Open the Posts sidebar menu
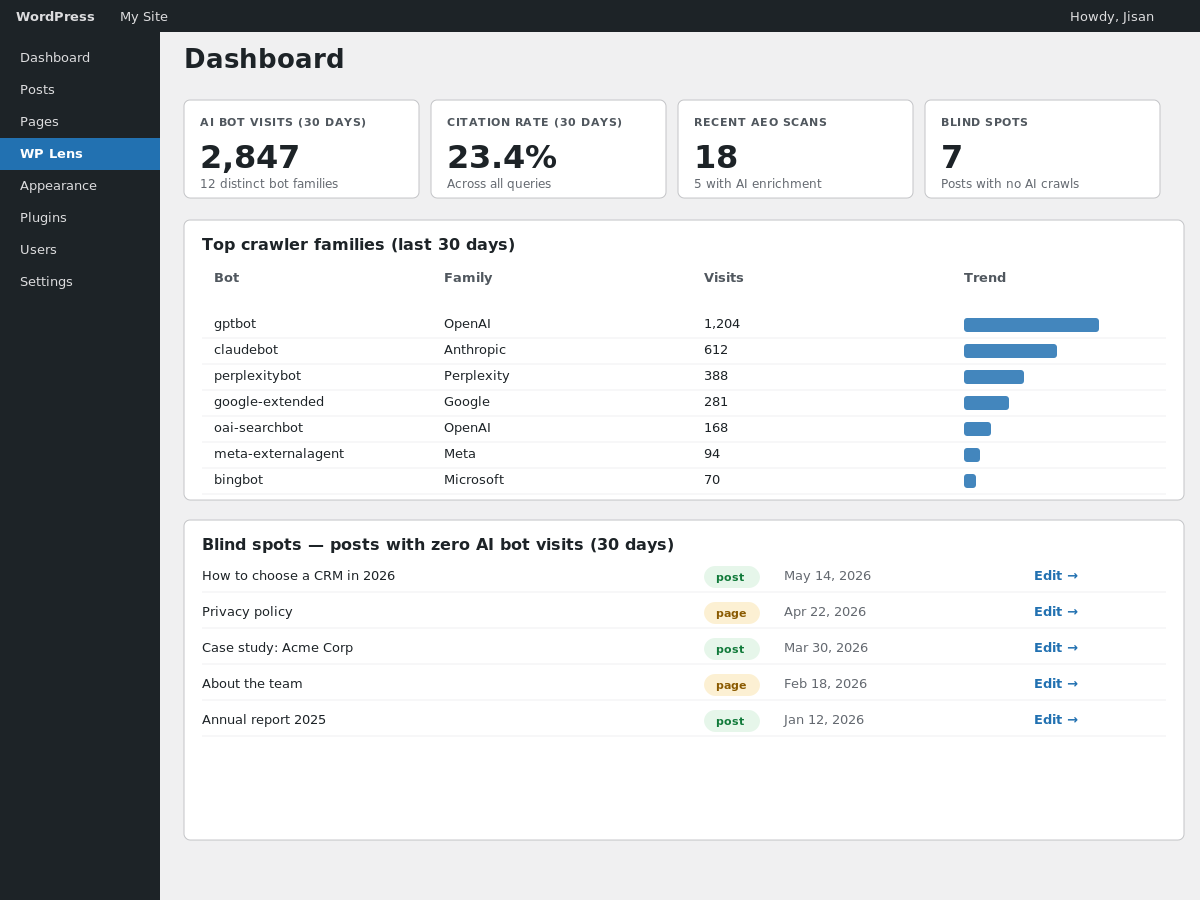Screen dimensions: 1200x900 [x=80, y=90]
